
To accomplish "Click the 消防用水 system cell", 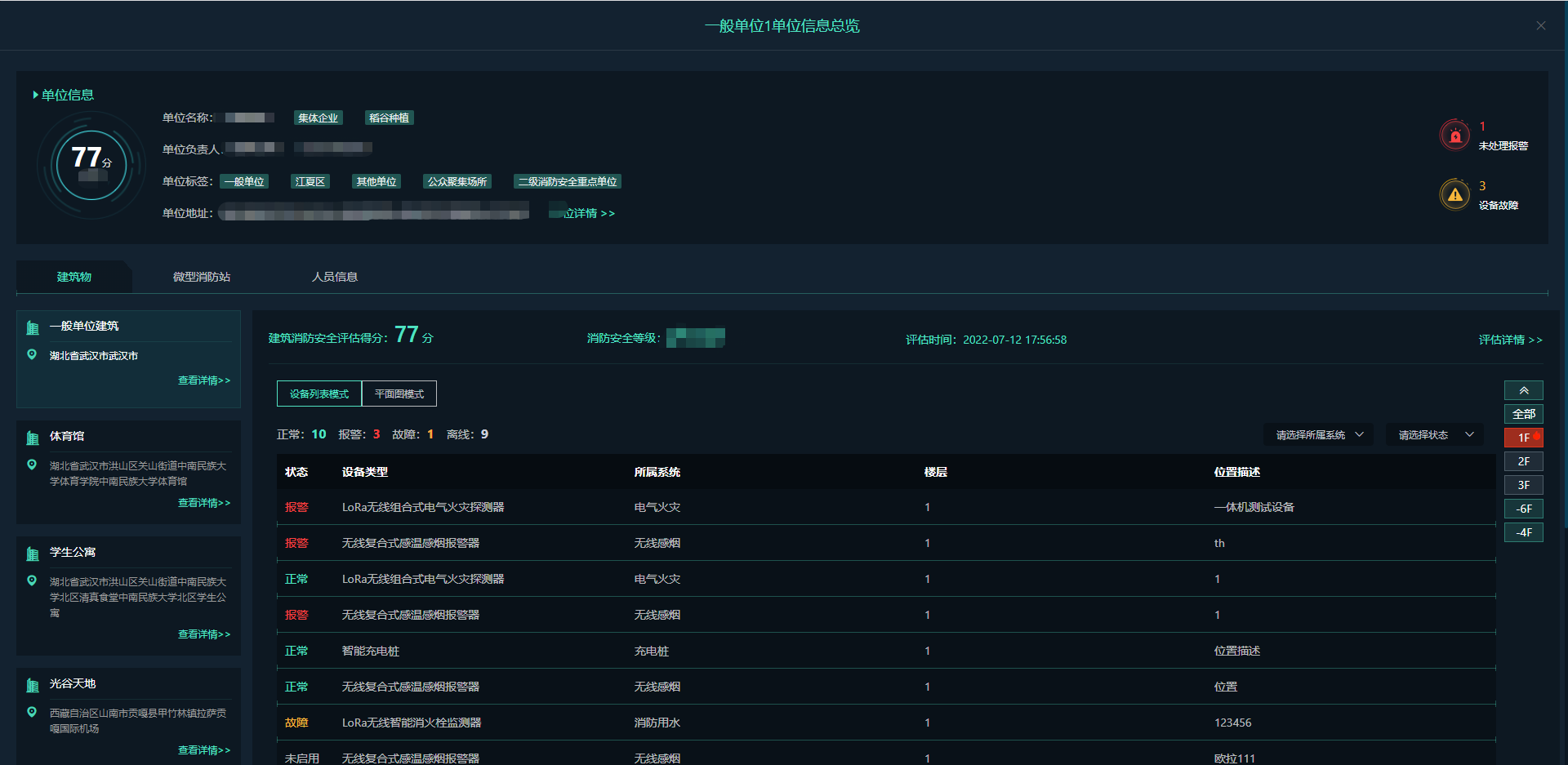I will 657,723.
